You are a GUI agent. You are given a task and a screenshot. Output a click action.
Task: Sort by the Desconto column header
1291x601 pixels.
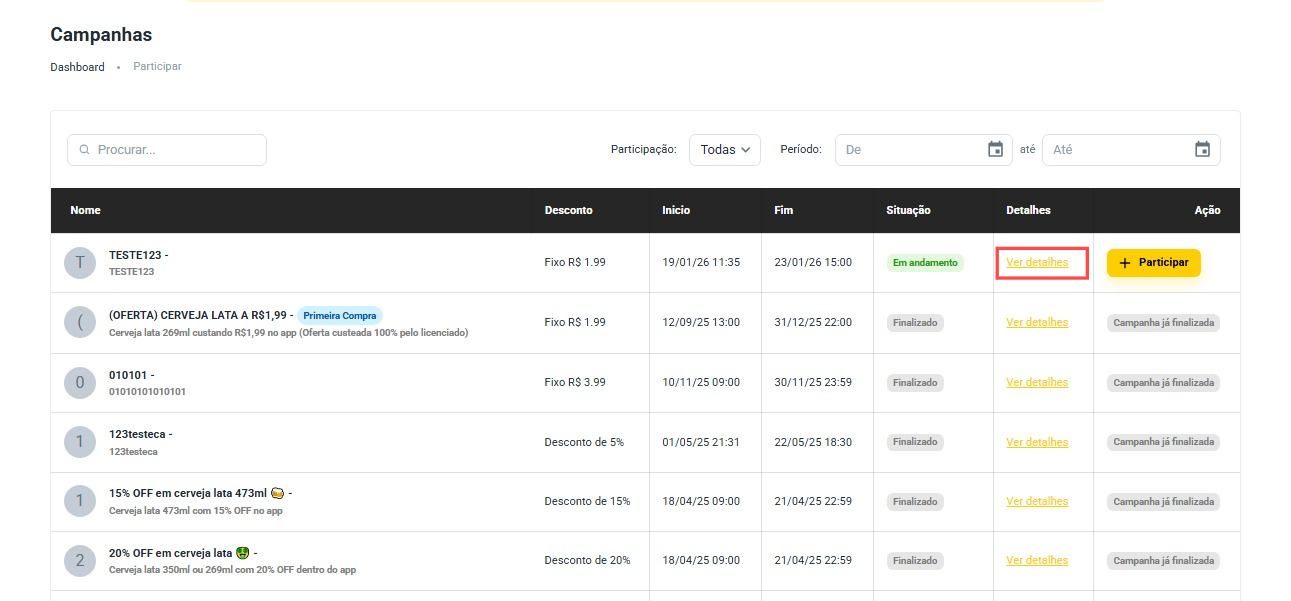coord(568,210)
